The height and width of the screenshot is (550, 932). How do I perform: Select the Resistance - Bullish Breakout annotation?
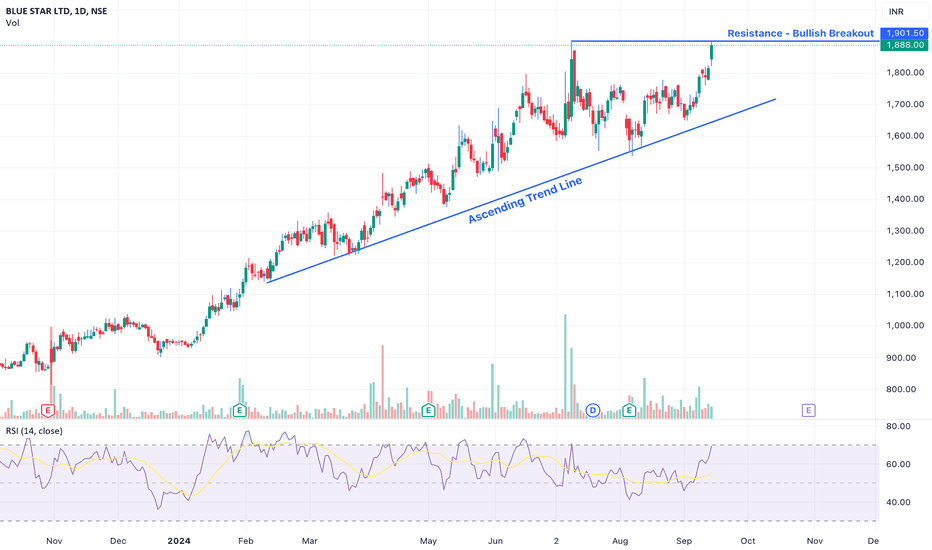click(x=801, y=33)
